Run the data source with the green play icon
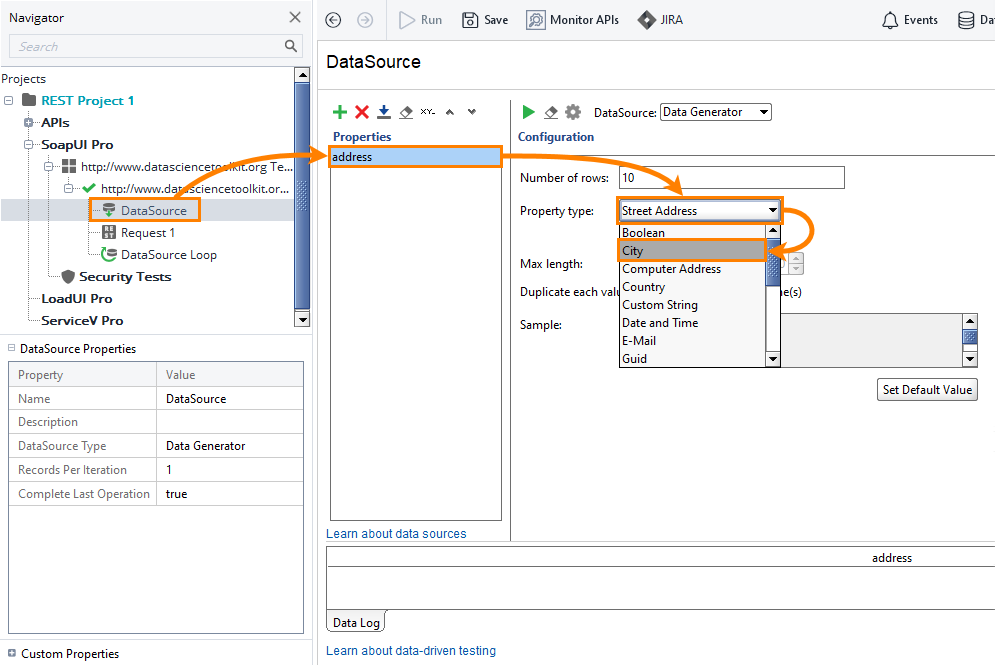995x665 pixels. (528, 112)
